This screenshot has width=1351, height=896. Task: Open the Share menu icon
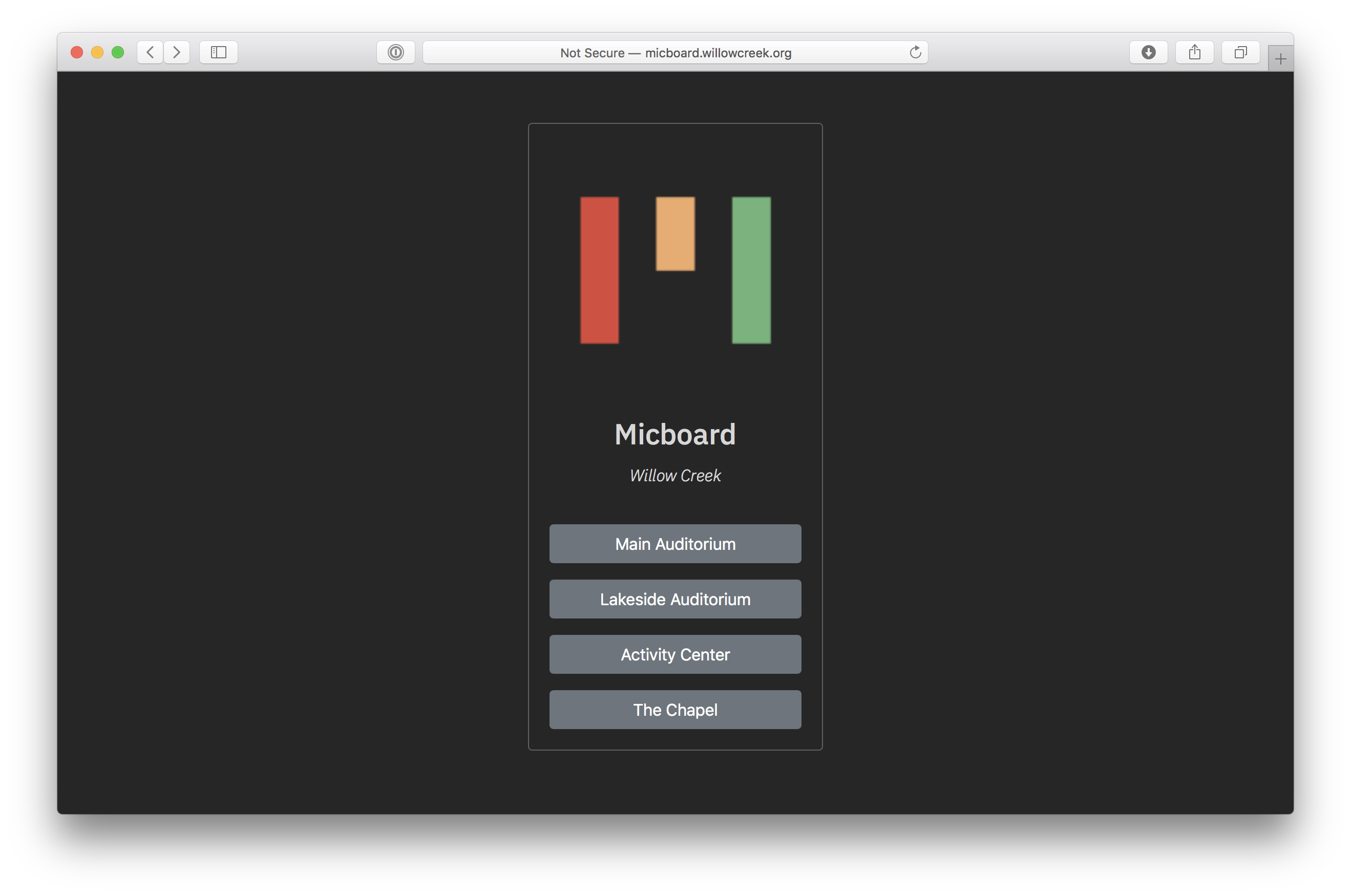click(1194, 53)
